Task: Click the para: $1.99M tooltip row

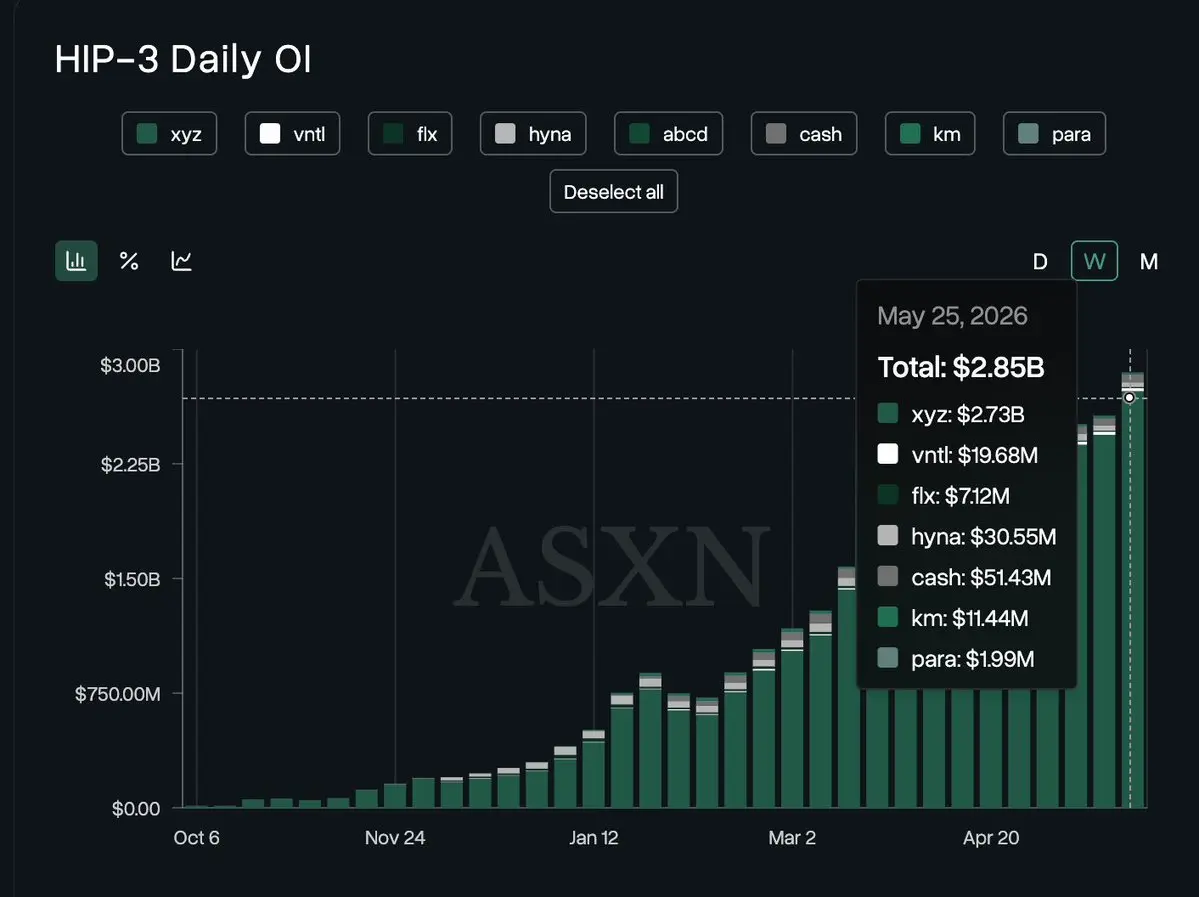Action: (x=956, y=659)
